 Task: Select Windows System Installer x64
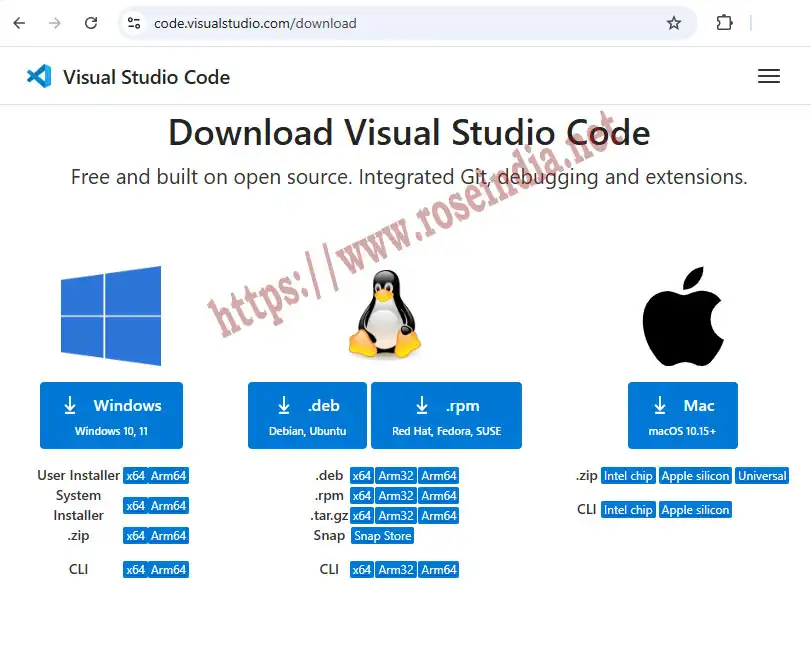[x=136, y=506]
